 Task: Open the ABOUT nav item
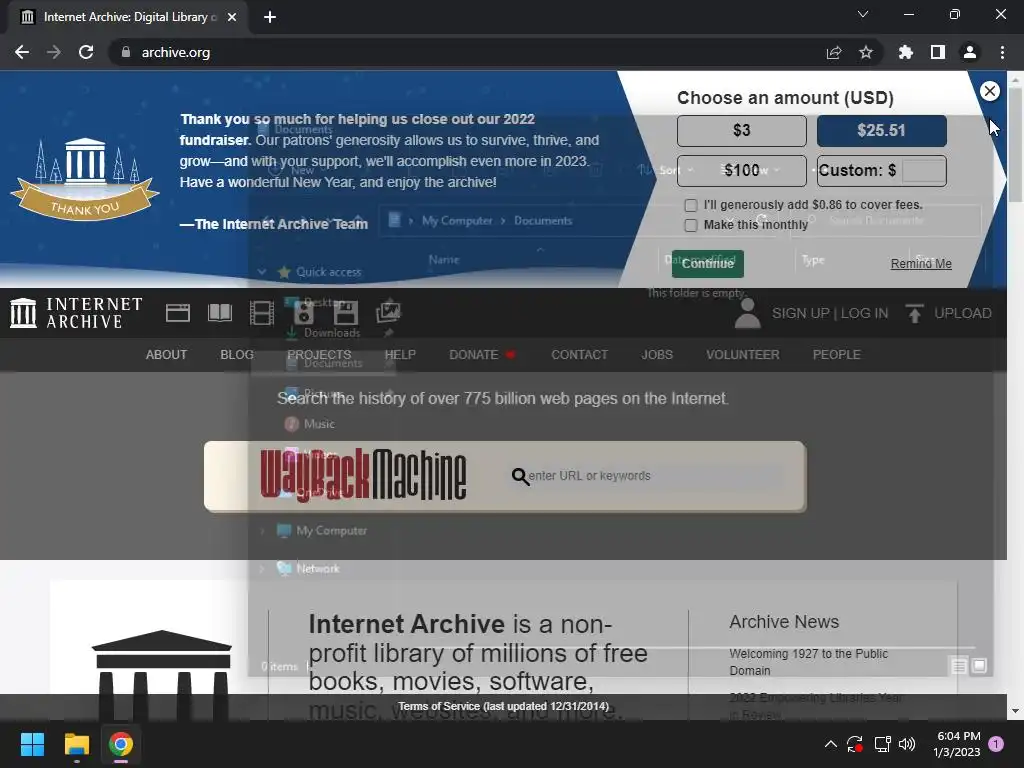[x=166, y=355]
